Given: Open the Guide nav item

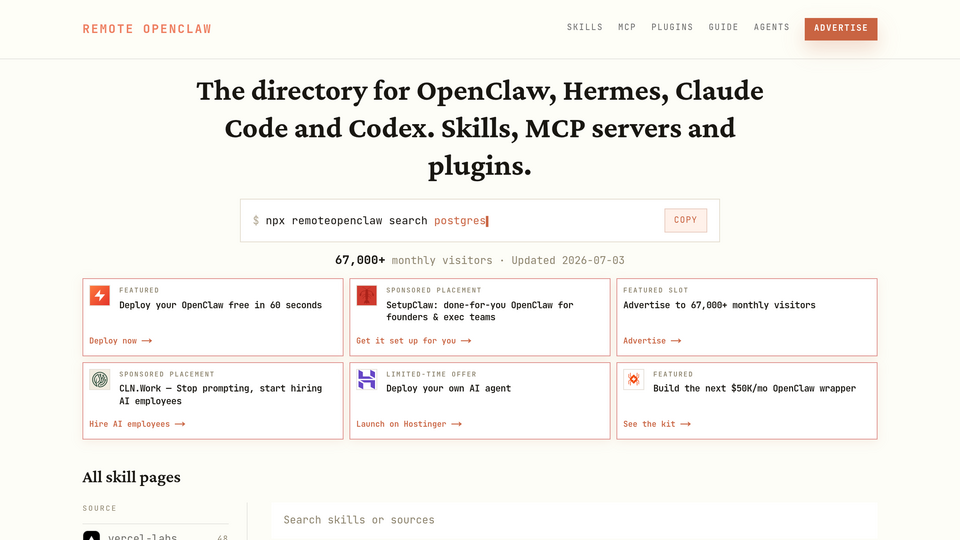Looking at the screenshot, I should click(723, 28).
